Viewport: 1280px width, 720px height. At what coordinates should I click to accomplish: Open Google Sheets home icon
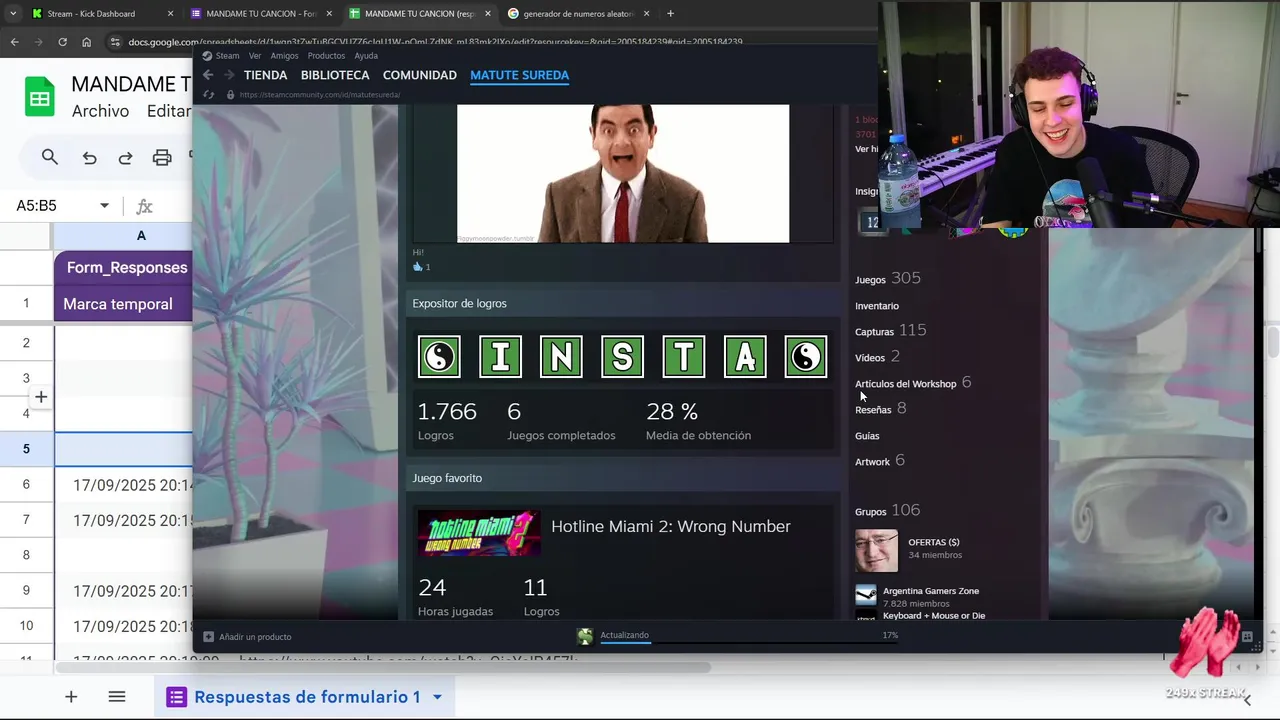tap(39, 97)
